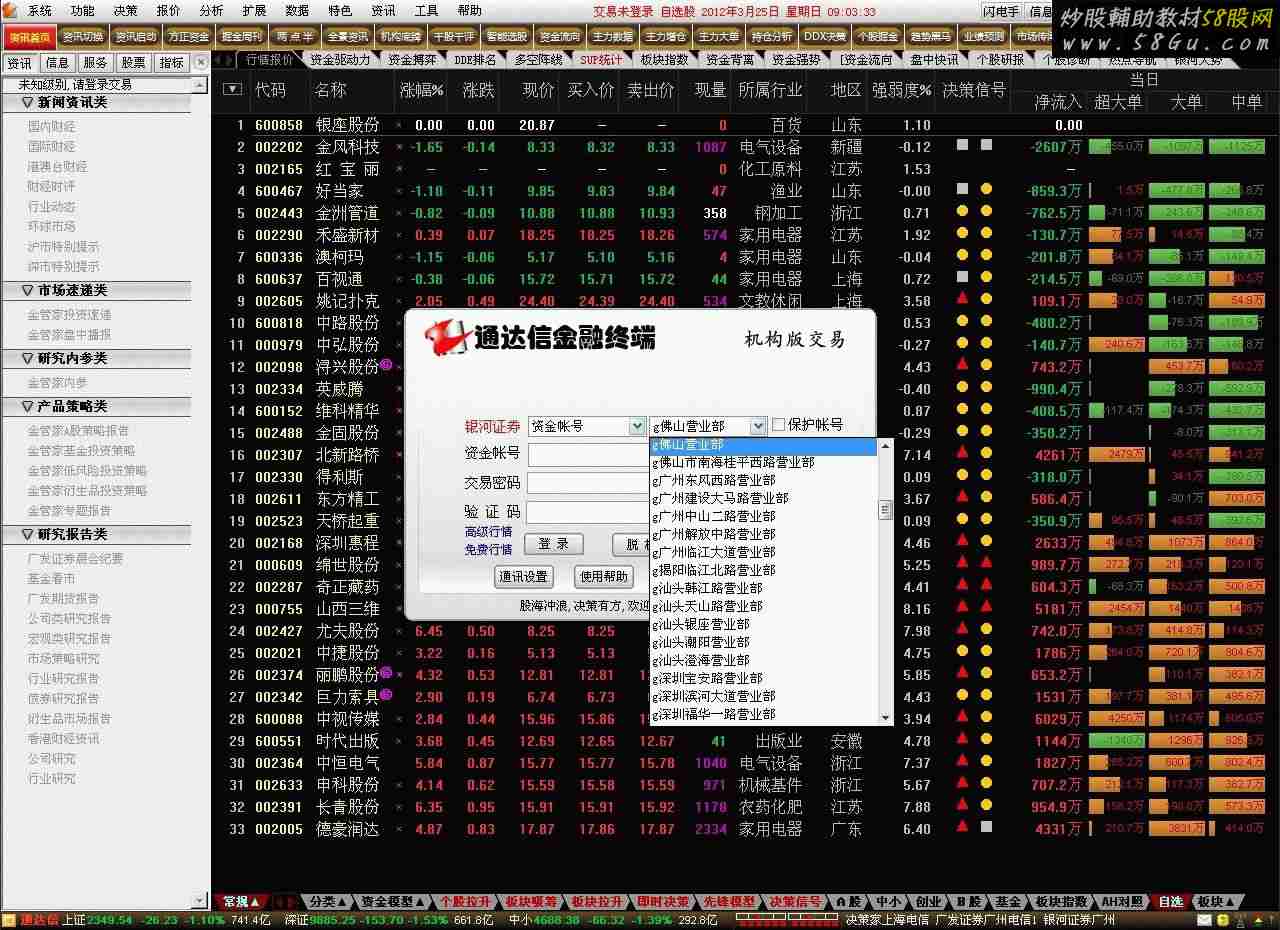Expand the 资金模型▲ bottom tab menu
The image size is (1280, 930).
click(394, 901)
